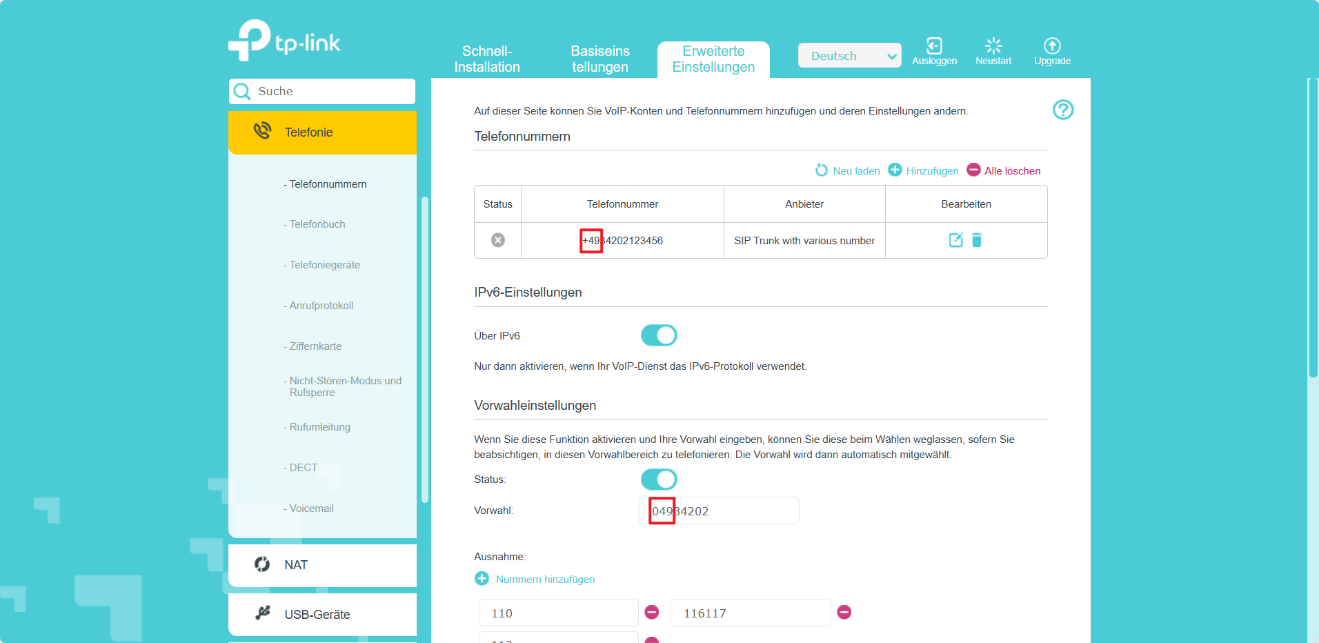
Task: Click the Ausloggen logout icon
Action: (x=933, y=47)
